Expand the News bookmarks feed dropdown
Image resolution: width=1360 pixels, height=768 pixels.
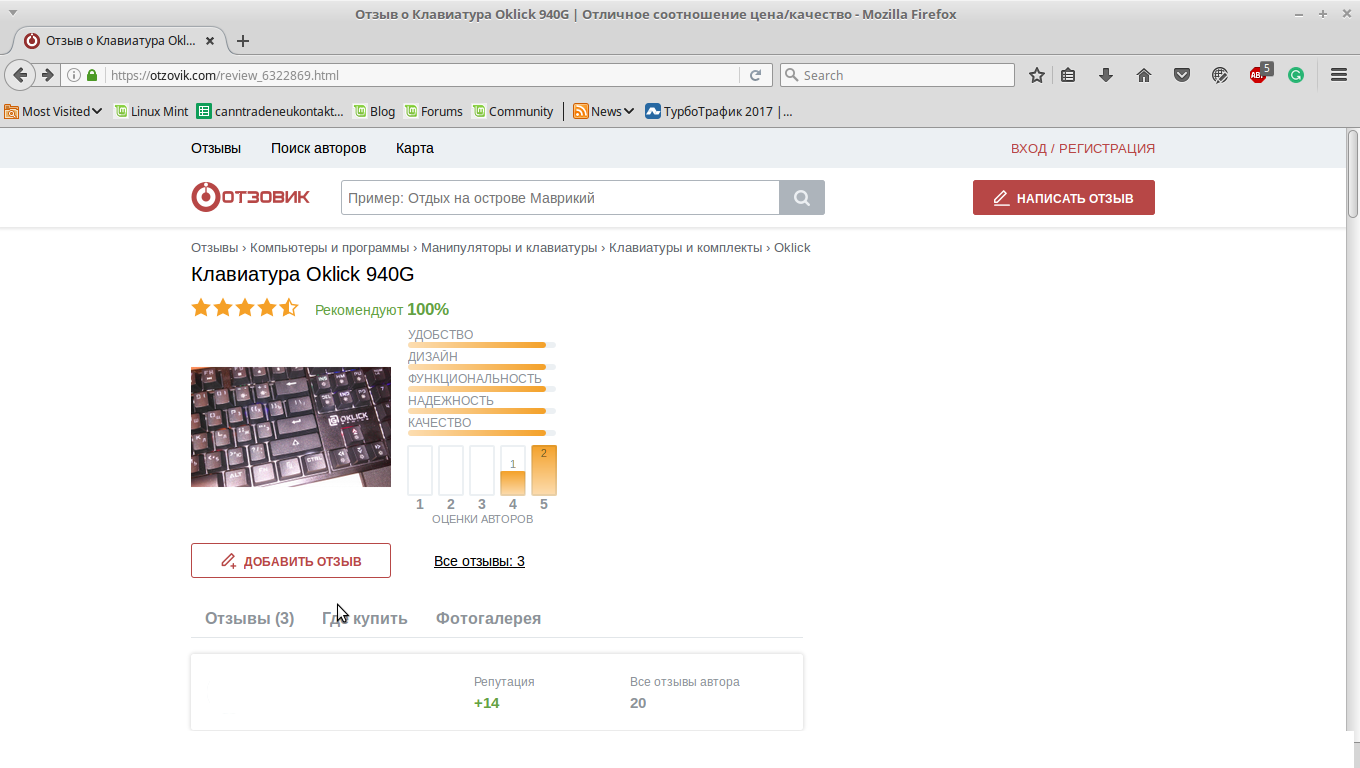604,111
